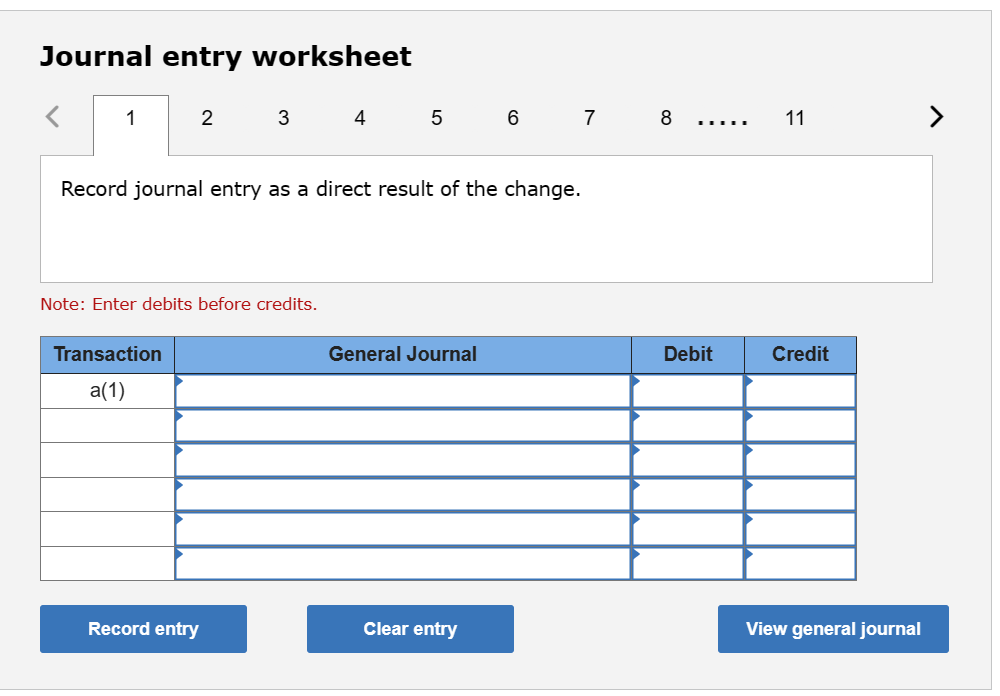Click the left navigation chevron arrow
The width and height of the screenshot is (1000, 696).
click(x=51, y=116)
